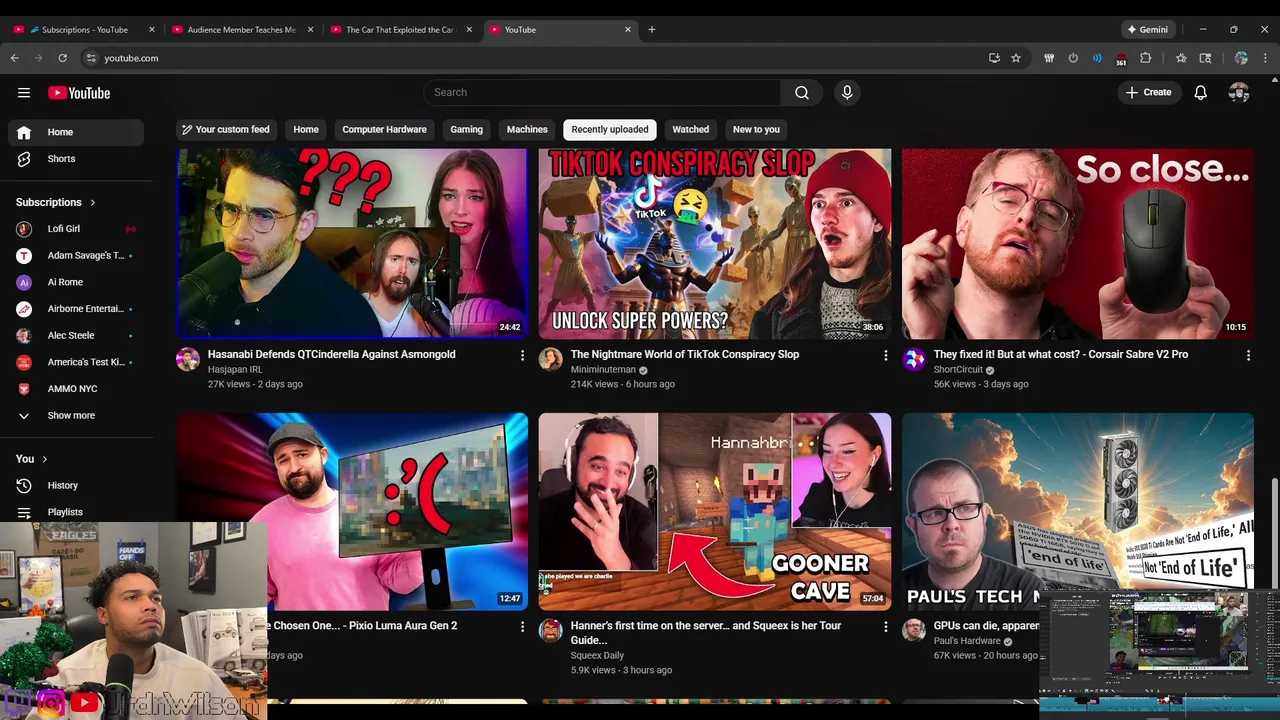Open Chrome three-dot menu
This screenshot has width=1280, height=720.
coord(1266,58)
